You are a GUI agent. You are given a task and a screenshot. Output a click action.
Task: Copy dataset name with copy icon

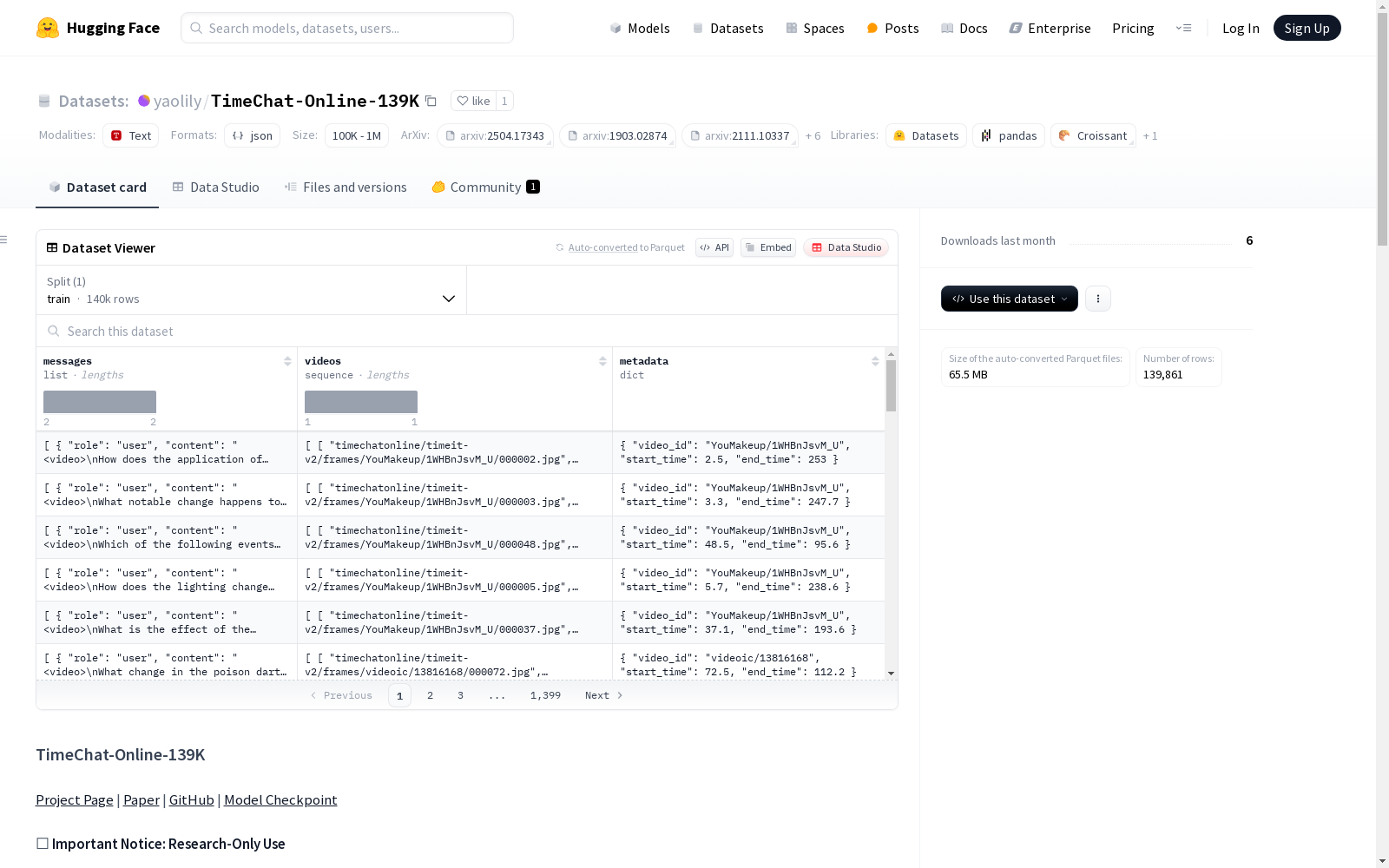point(431,101)
